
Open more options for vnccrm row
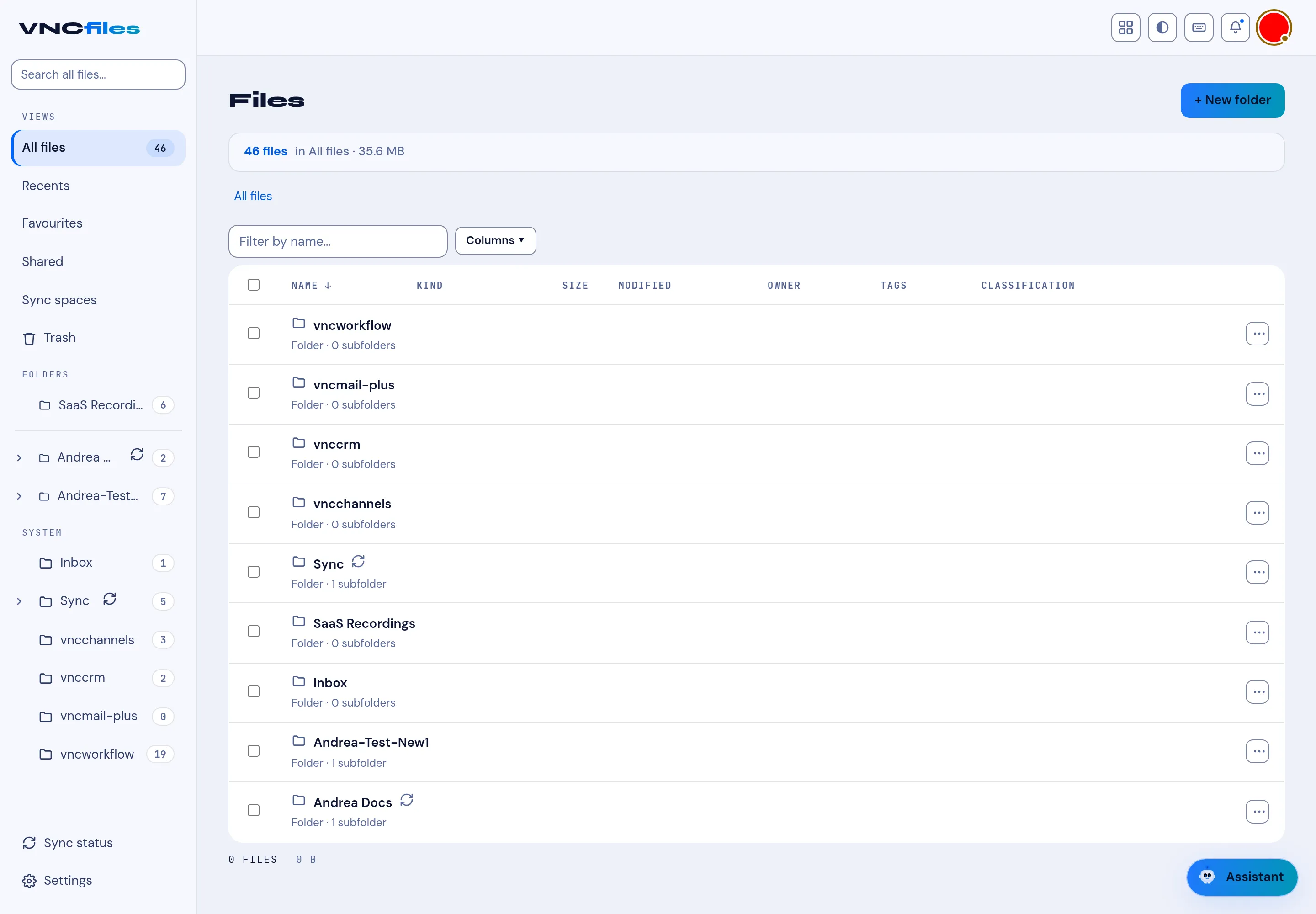(x=1257, y=453)
